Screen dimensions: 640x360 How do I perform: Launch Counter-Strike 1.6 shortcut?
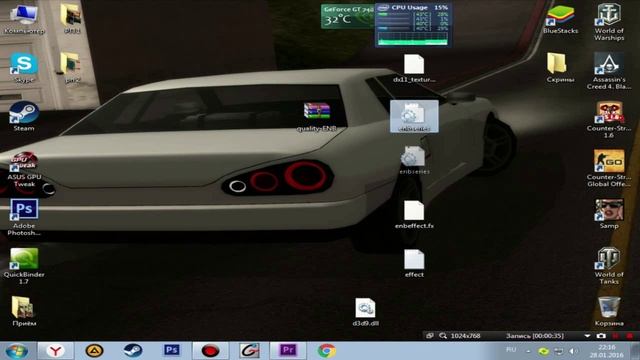pyautogui.click(x=609, y=120)
